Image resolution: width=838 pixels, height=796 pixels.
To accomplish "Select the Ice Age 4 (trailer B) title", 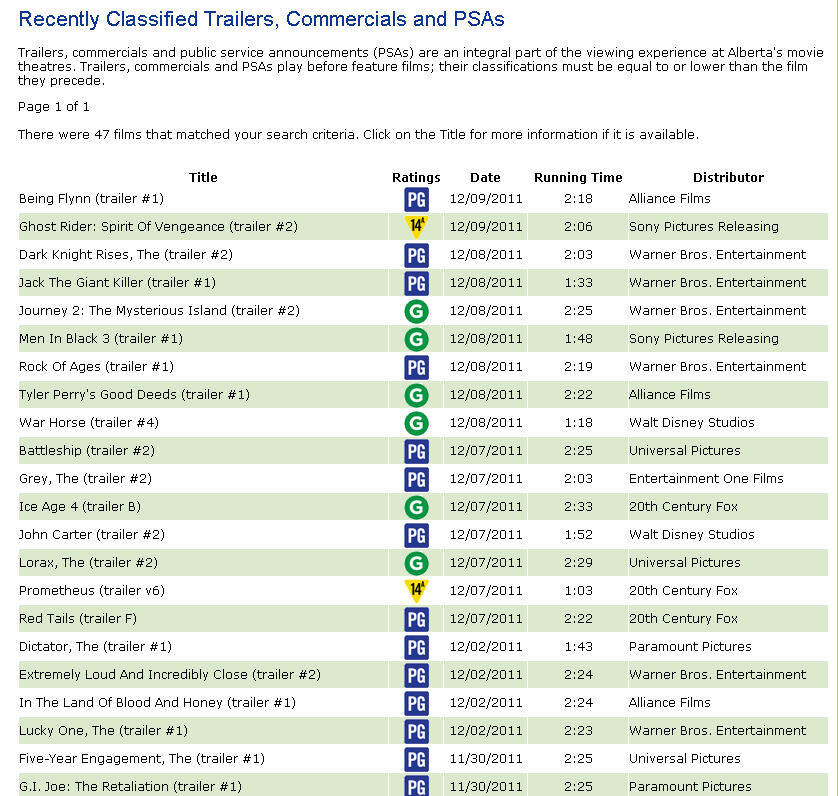I will click(x=80, y=506).
